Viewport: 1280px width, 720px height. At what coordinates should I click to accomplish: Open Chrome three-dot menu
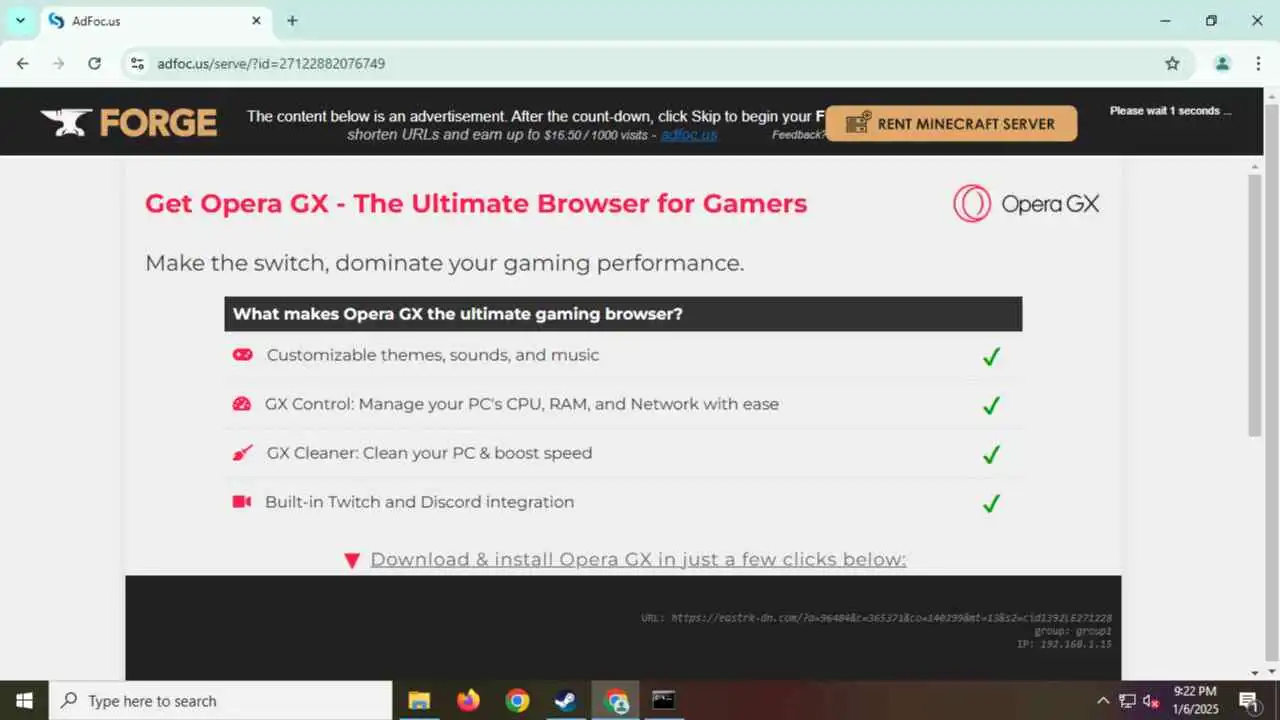click(1258, 63)
